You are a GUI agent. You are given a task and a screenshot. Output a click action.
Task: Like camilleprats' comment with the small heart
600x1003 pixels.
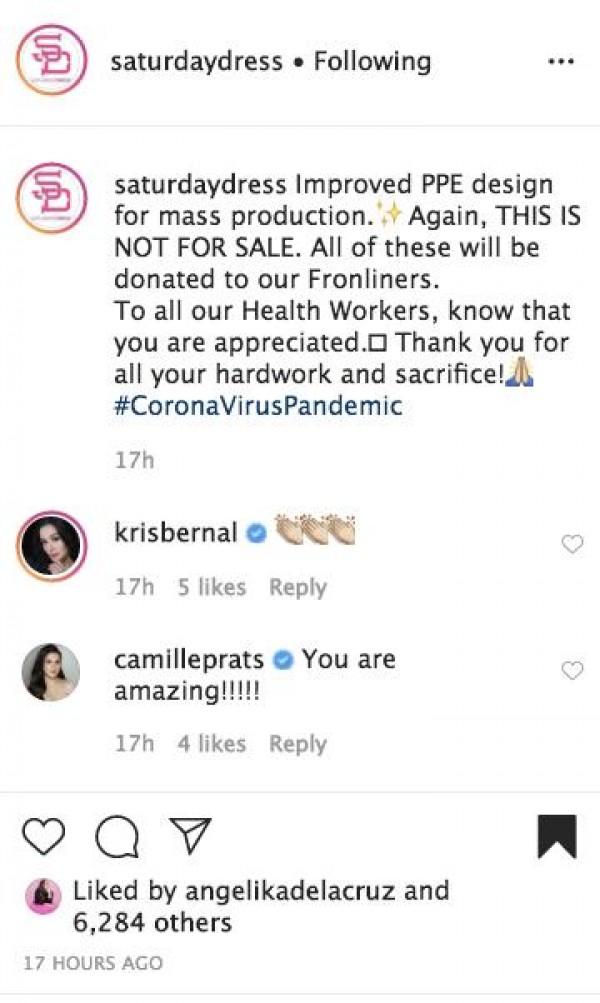coord(572,671)
